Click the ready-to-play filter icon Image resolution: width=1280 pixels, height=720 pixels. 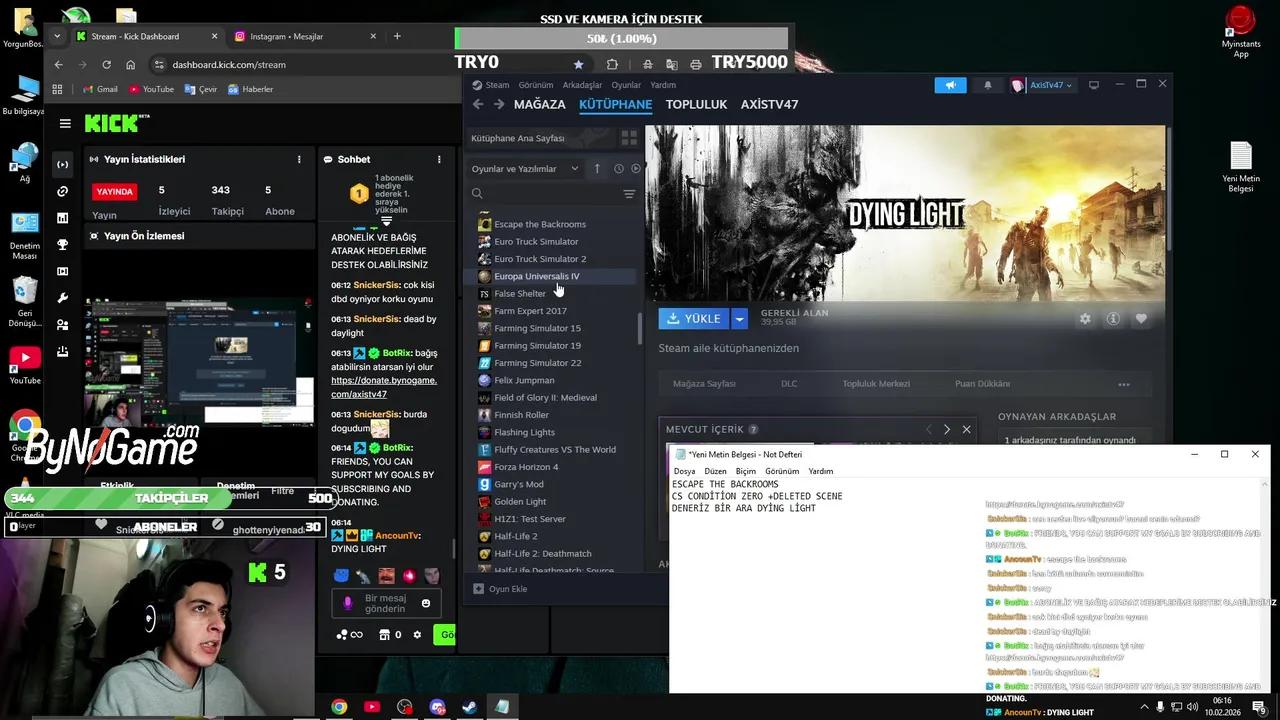click(x=635, y=169)
